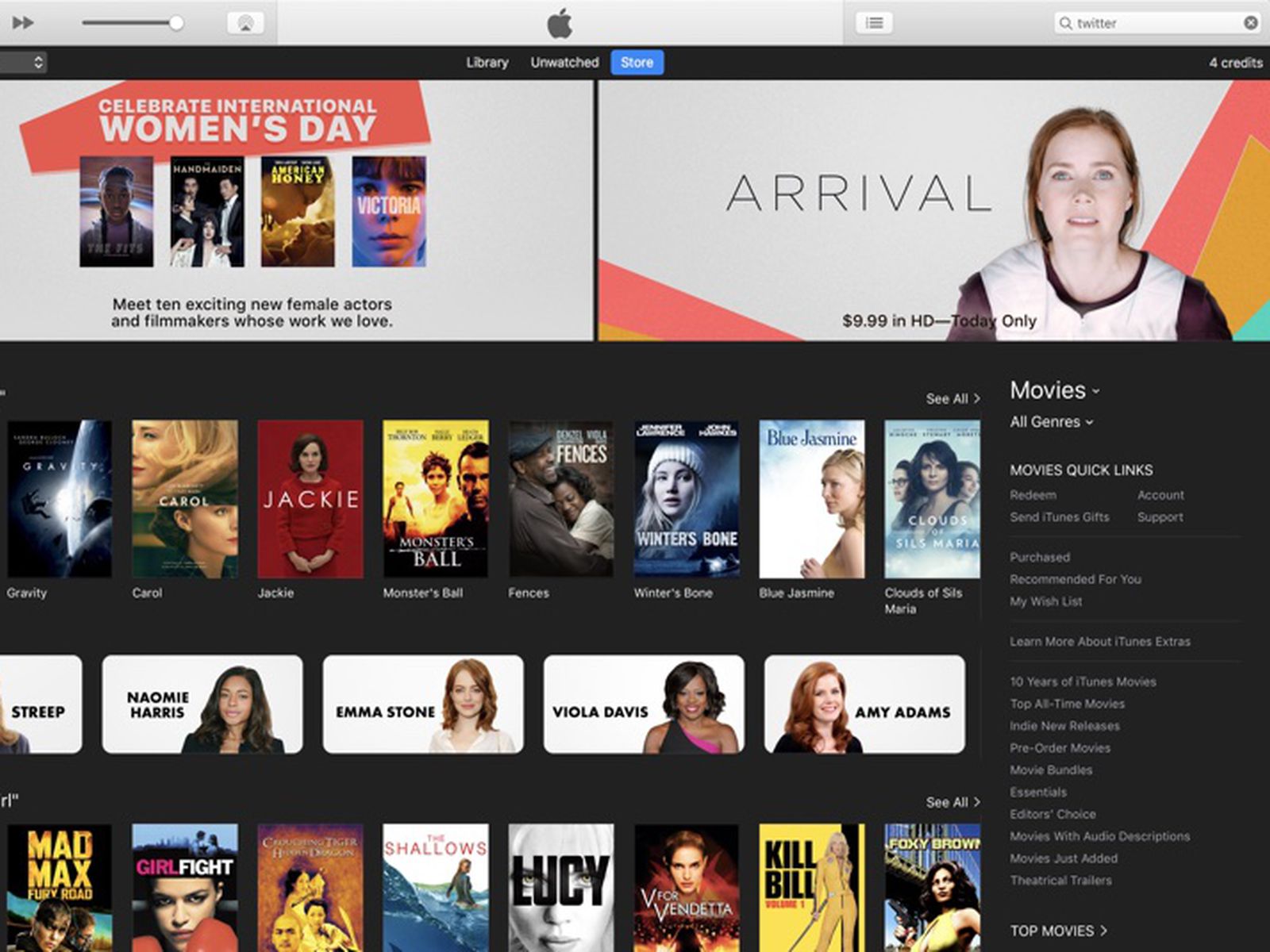Open the Redeem quick link
Viewport: 1270px width, 952px height.
(x=1033, y=495)
